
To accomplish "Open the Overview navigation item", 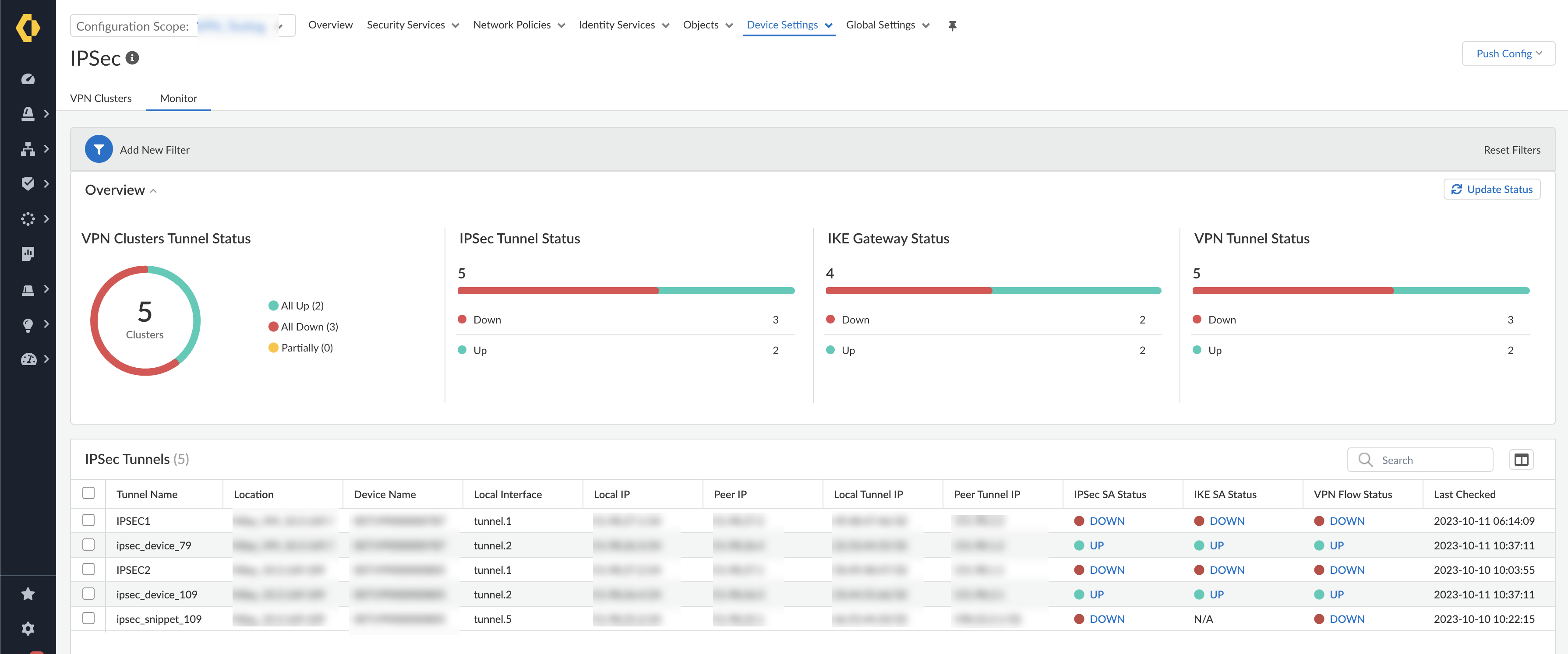I will coord(330,25).
